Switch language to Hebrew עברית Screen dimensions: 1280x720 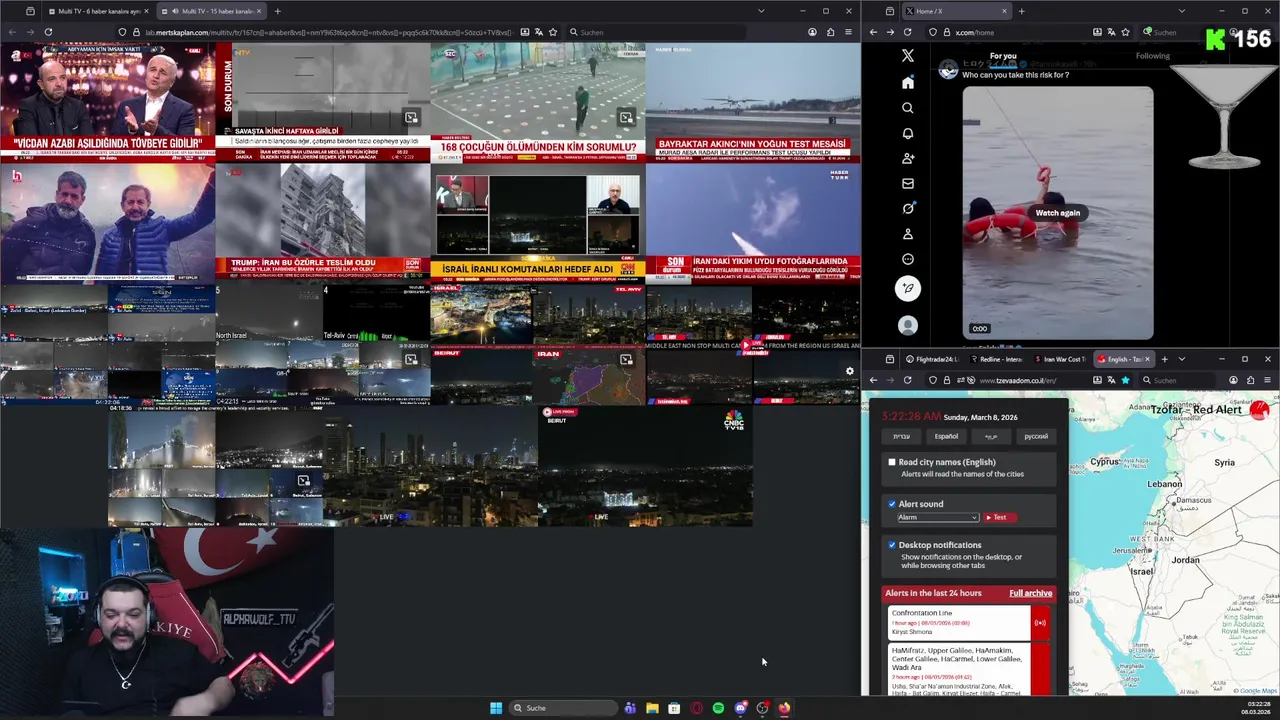pos(901,436)
